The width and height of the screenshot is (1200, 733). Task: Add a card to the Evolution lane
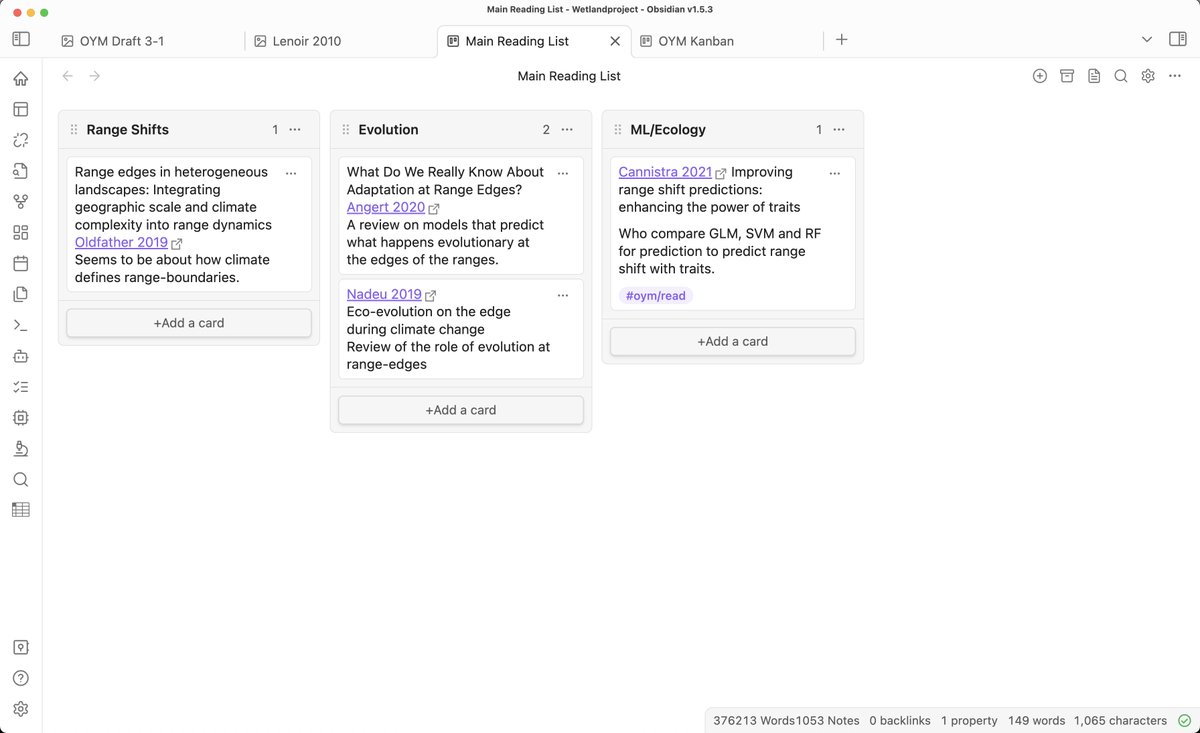(460, 410)
